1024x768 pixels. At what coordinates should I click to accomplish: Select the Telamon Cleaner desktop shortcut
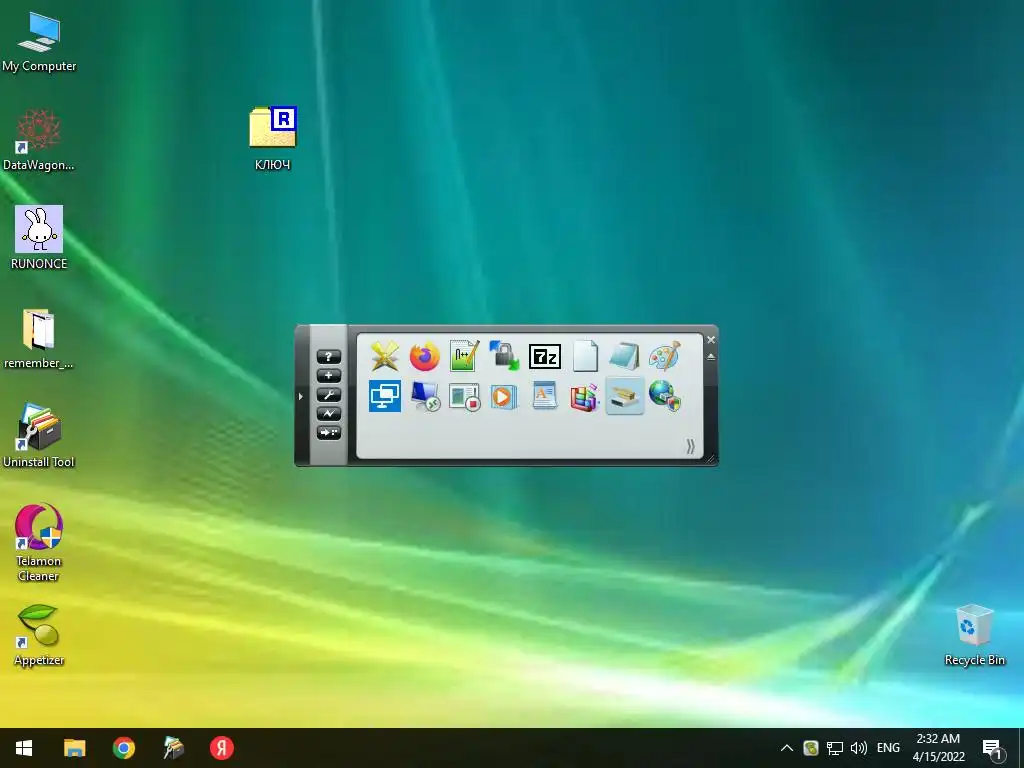tap(39, 542)
